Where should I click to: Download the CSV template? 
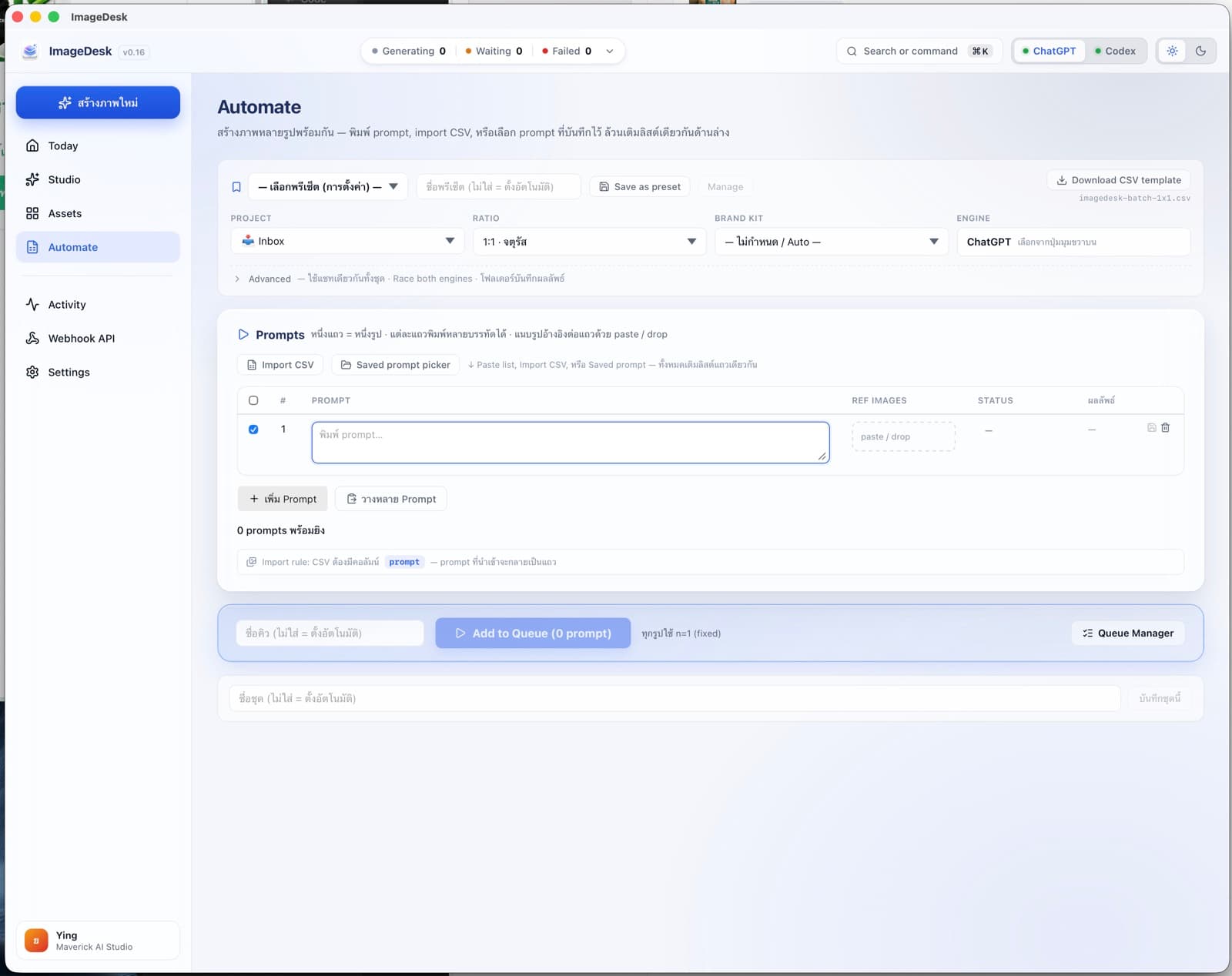pyautogui.click(x=1119, y=180)
